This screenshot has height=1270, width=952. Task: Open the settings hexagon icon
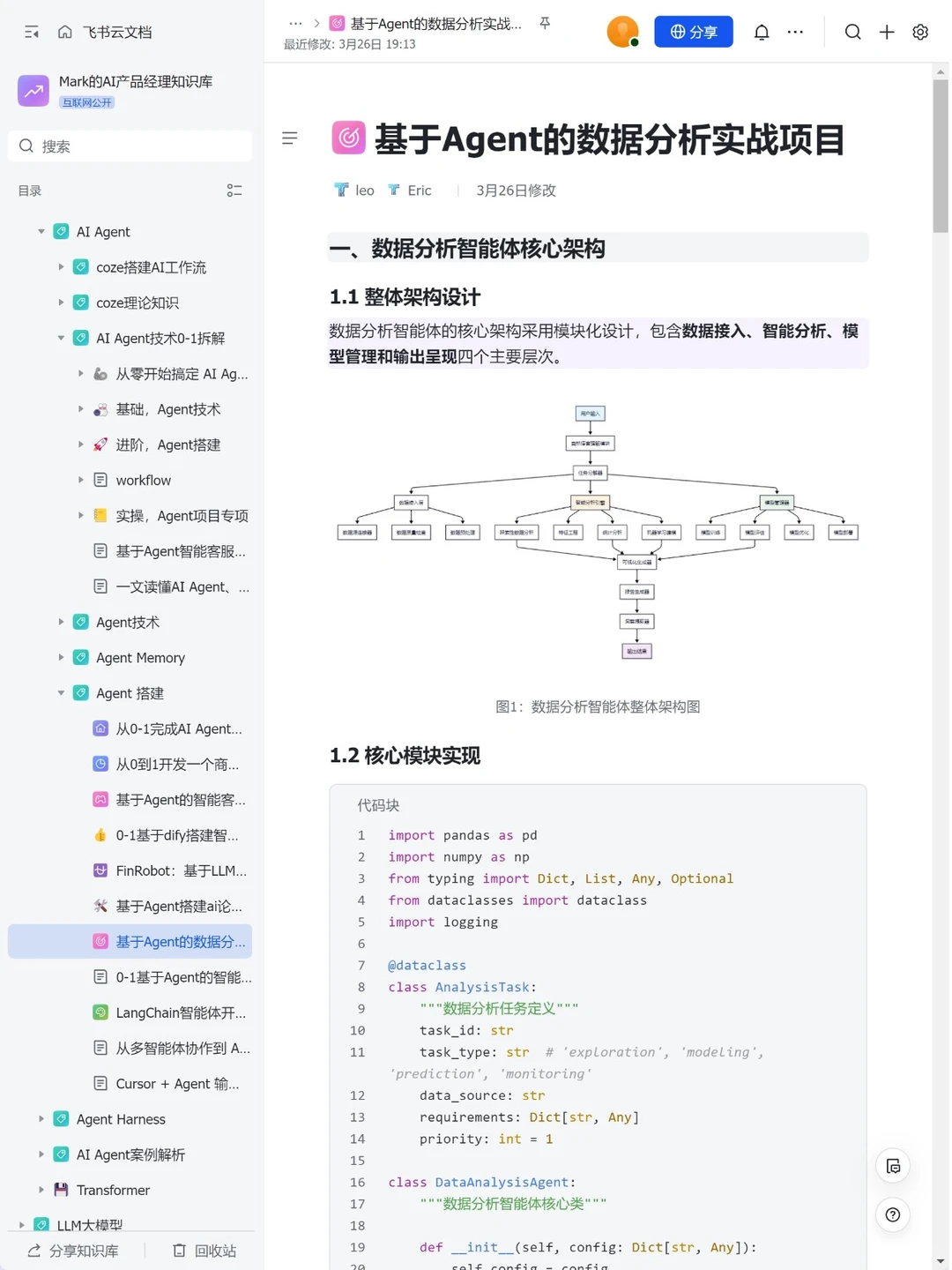pos(920,32)
